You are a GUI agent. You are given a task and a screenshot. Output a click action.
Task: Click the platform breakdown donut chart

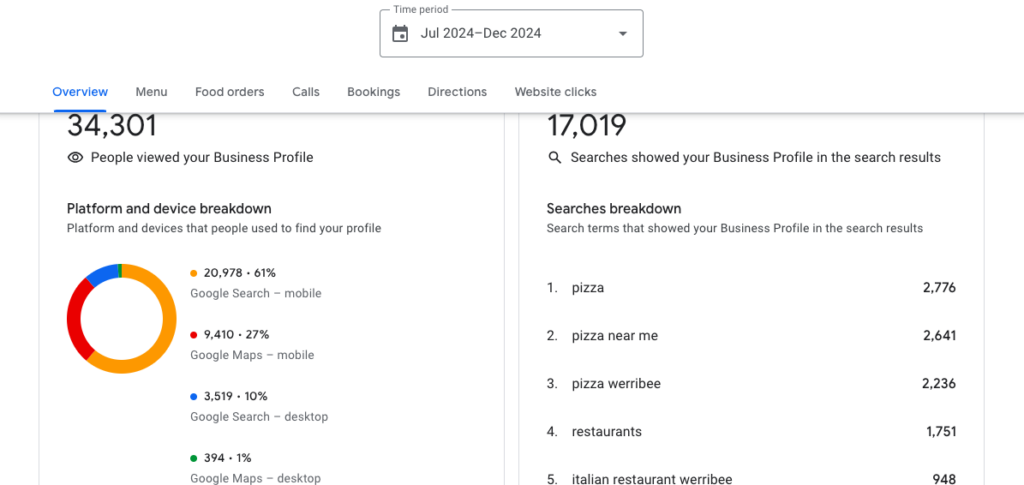point(121,319)
